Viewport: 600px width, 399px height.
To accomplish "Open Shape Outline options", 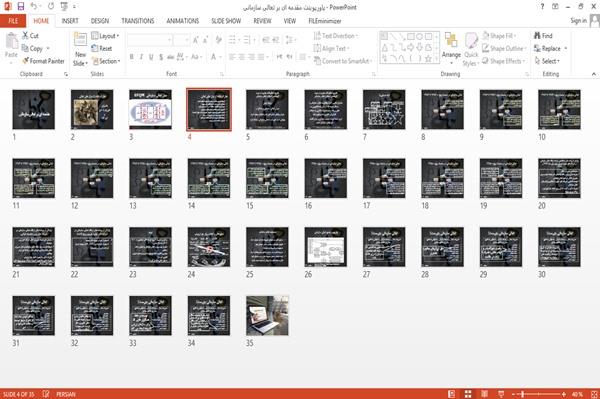I will (x=504, y=48).
